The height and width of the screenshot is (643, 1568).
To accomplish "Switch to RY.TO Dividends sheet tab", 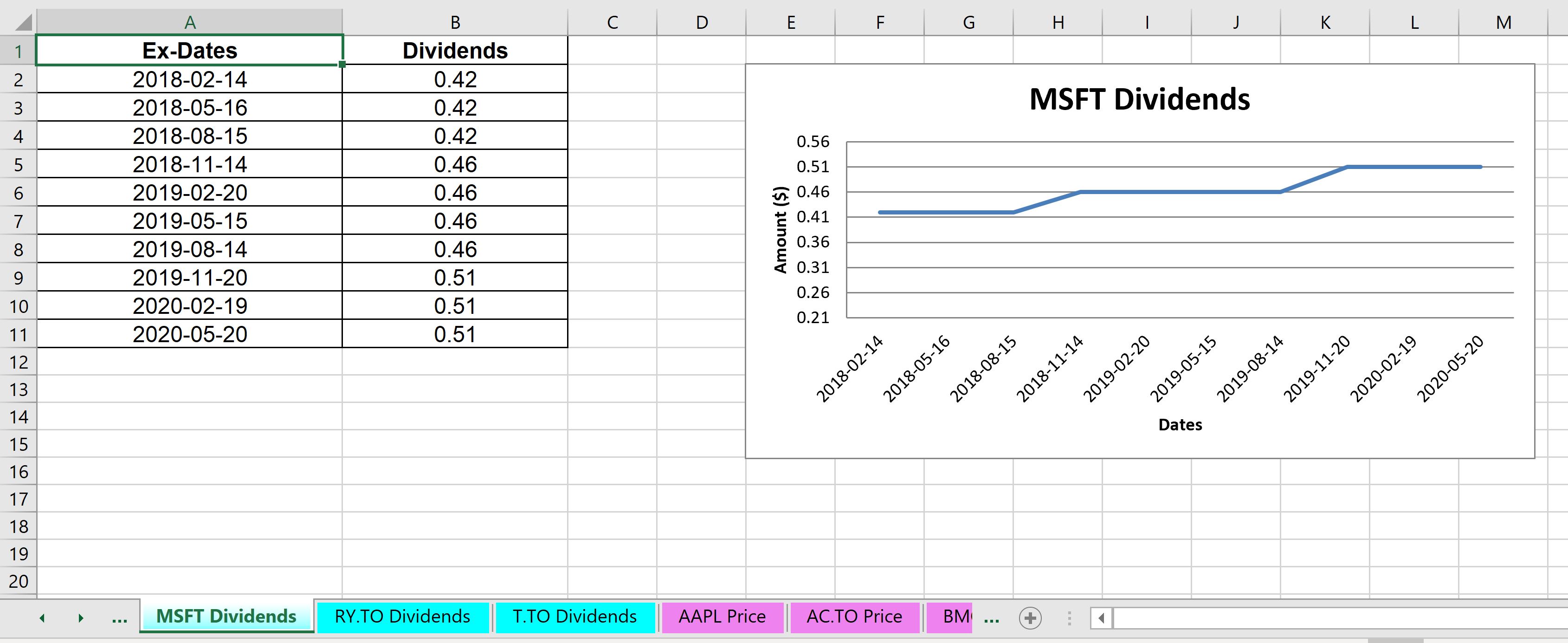I will 402,617.
